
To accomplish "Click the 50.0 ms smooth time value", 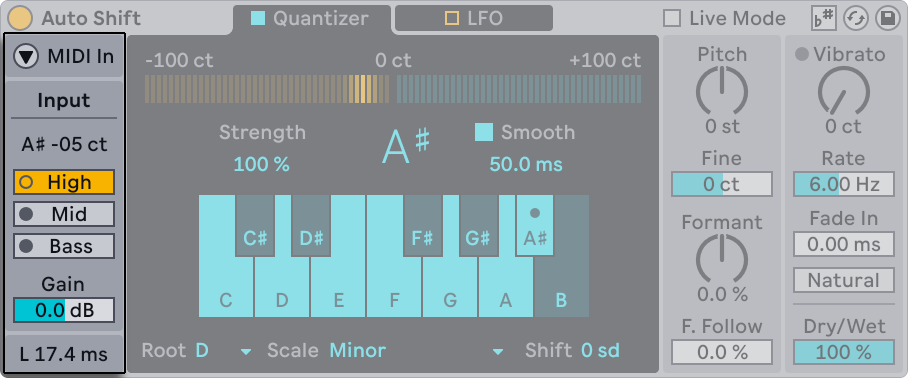I will (526, 164).
